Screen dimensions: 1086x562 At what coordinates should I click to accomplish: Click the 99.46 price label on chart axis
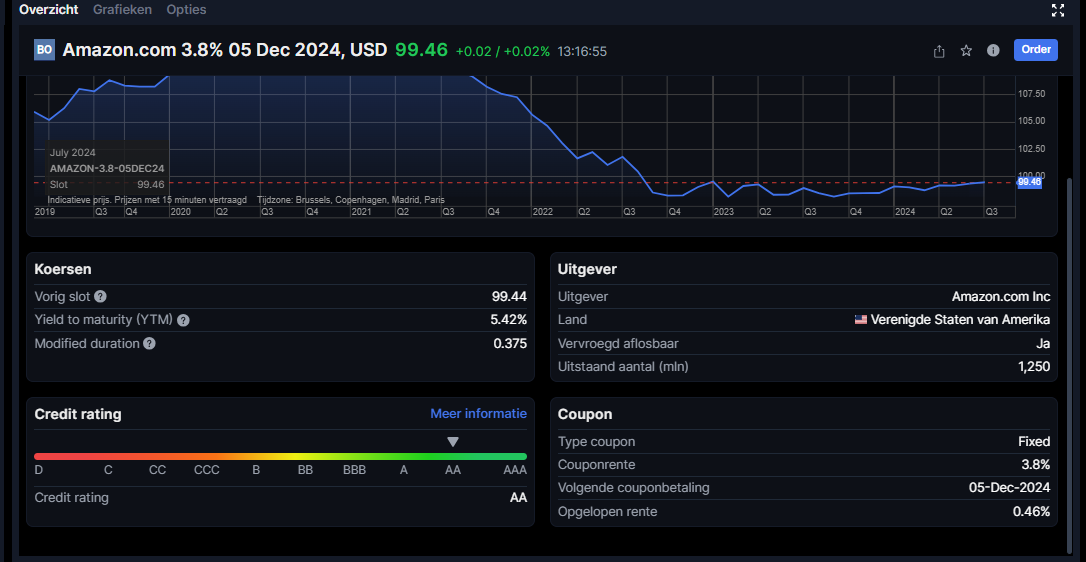click(x=1029, y=182)
